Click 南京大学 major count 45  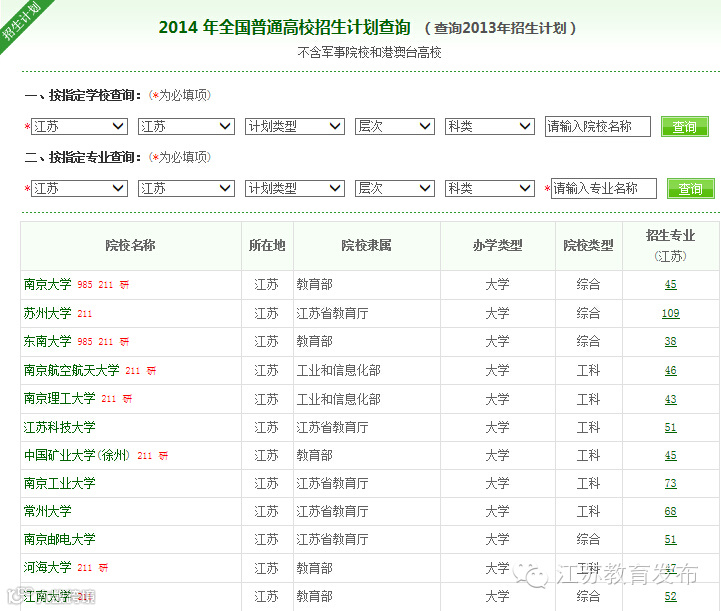670,285
